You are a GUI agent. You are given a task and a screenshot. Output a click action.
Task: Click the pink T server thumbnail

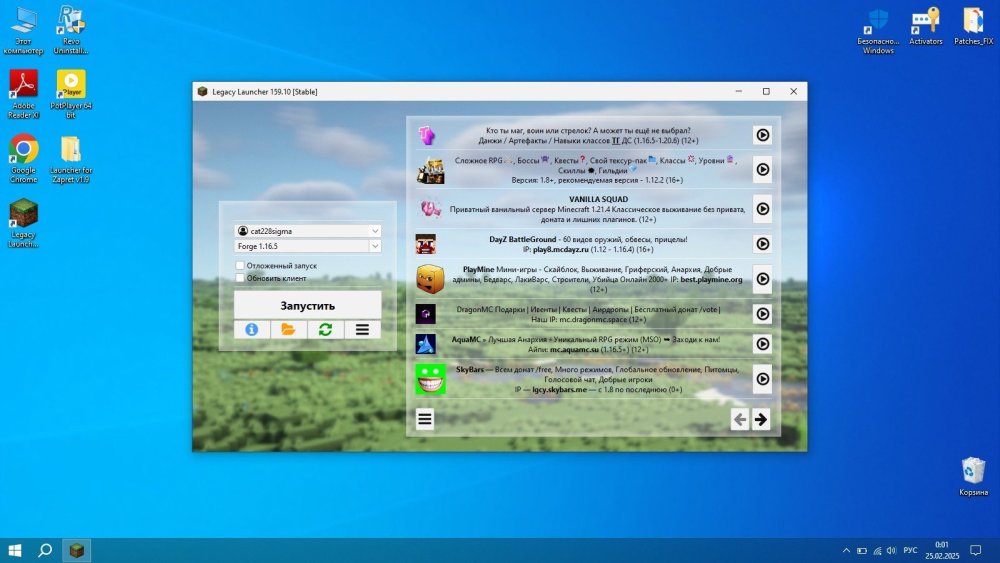427,135
